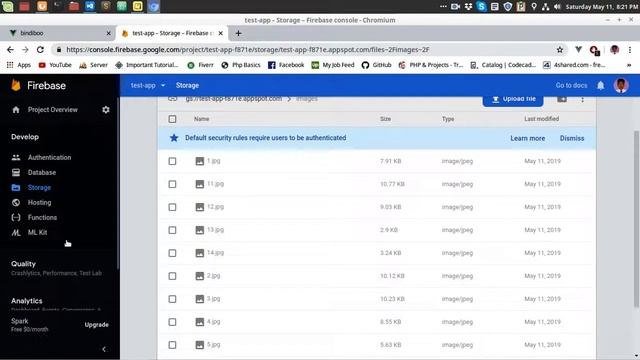Click the Storage folder icon
Image resolution: width=640 pixels, height=360 pixels.
tap(16, 187)
